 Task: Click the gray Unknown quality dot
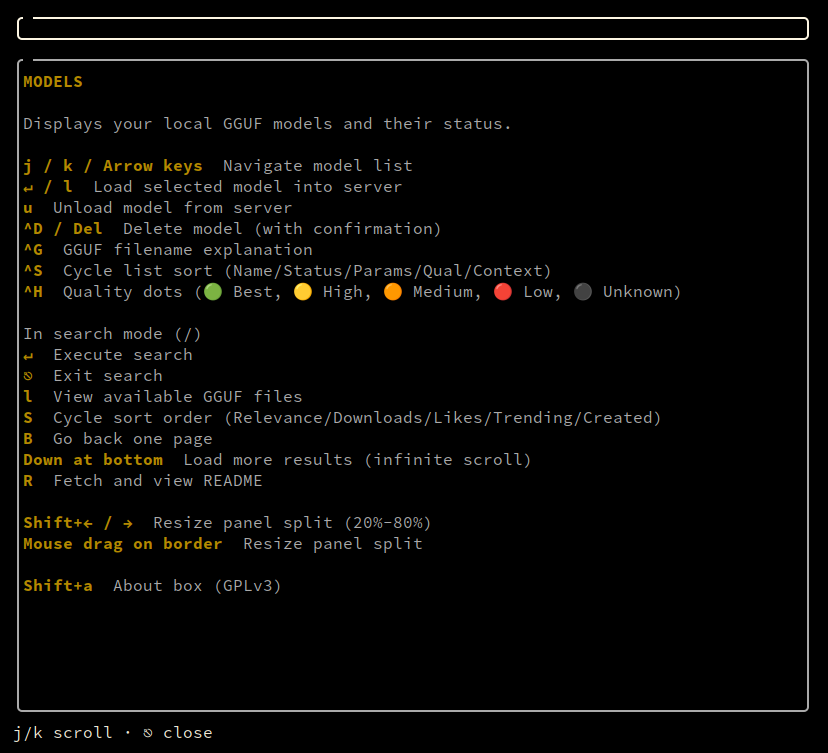click(x=582, y=291)
